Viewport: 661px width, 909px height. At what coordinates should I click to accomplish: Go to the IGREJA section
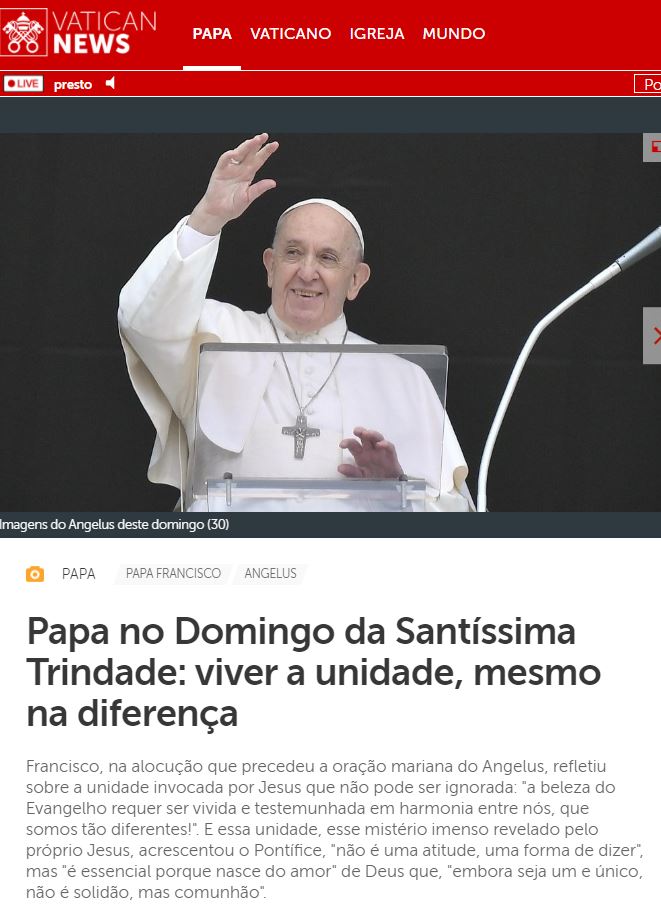pyautogui.click(x=376, y=34)
